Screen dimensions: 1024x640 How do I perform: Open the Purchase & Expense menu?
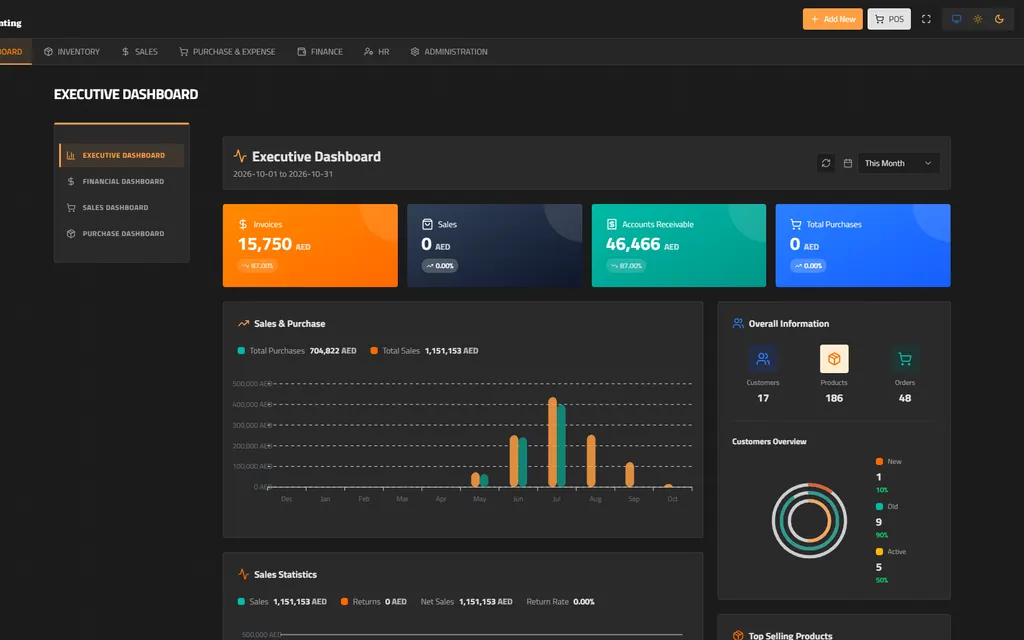click(x=227, y=52)
